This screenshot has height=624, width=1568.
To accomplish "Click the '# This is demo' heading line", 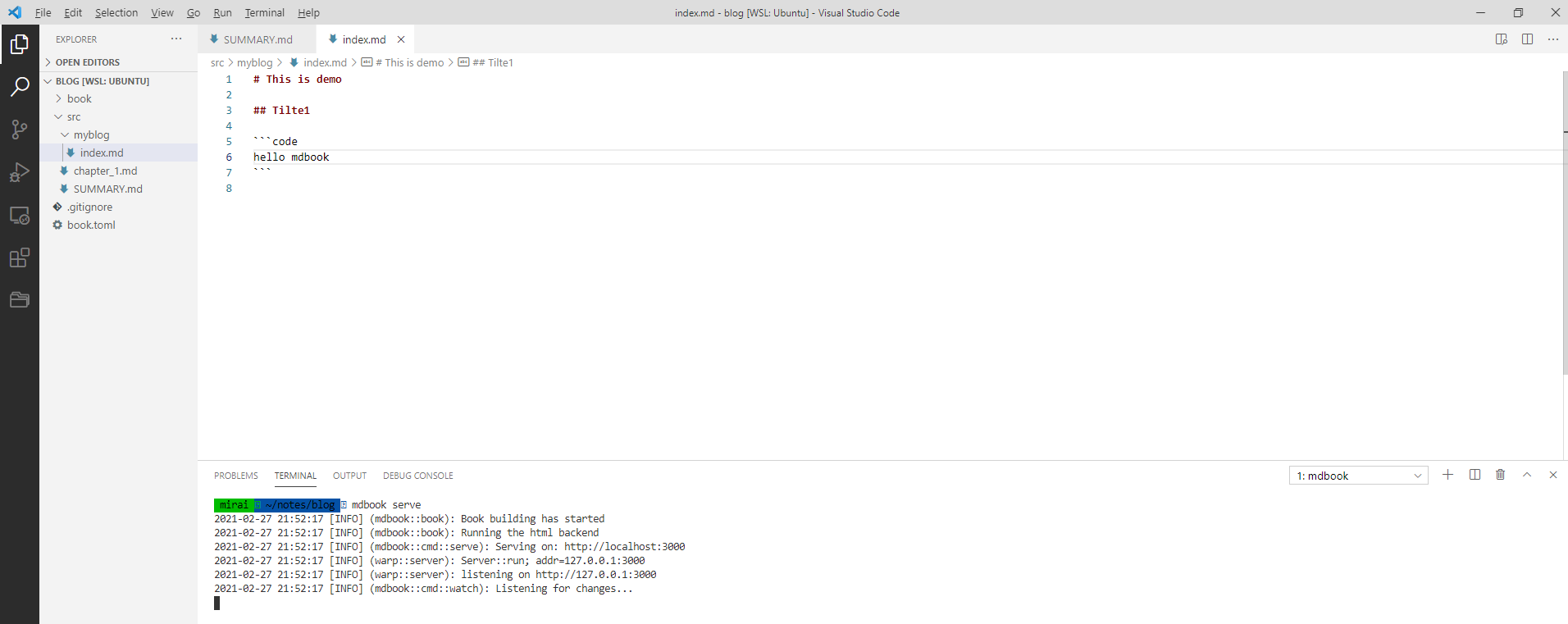I will coord(298,80).
